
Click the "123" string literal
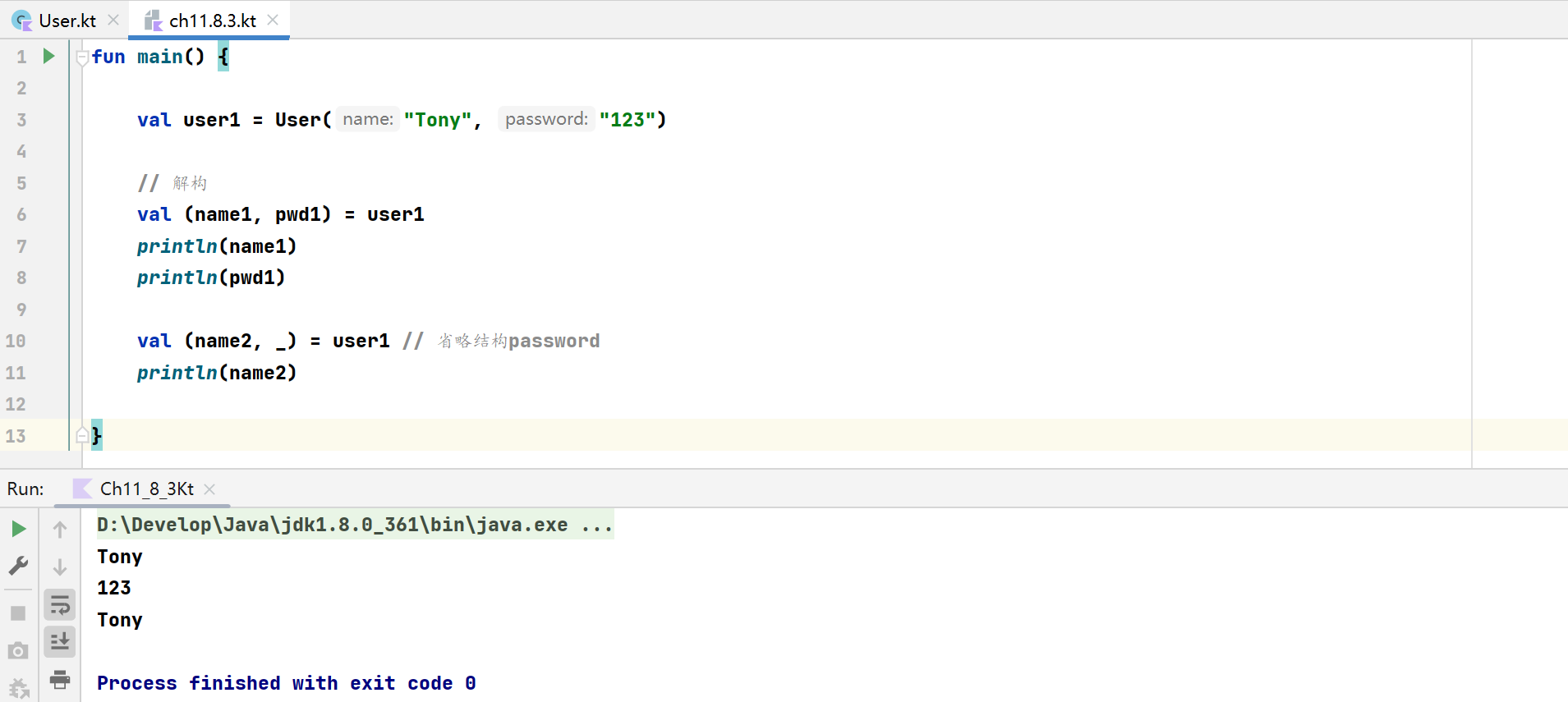627,120
